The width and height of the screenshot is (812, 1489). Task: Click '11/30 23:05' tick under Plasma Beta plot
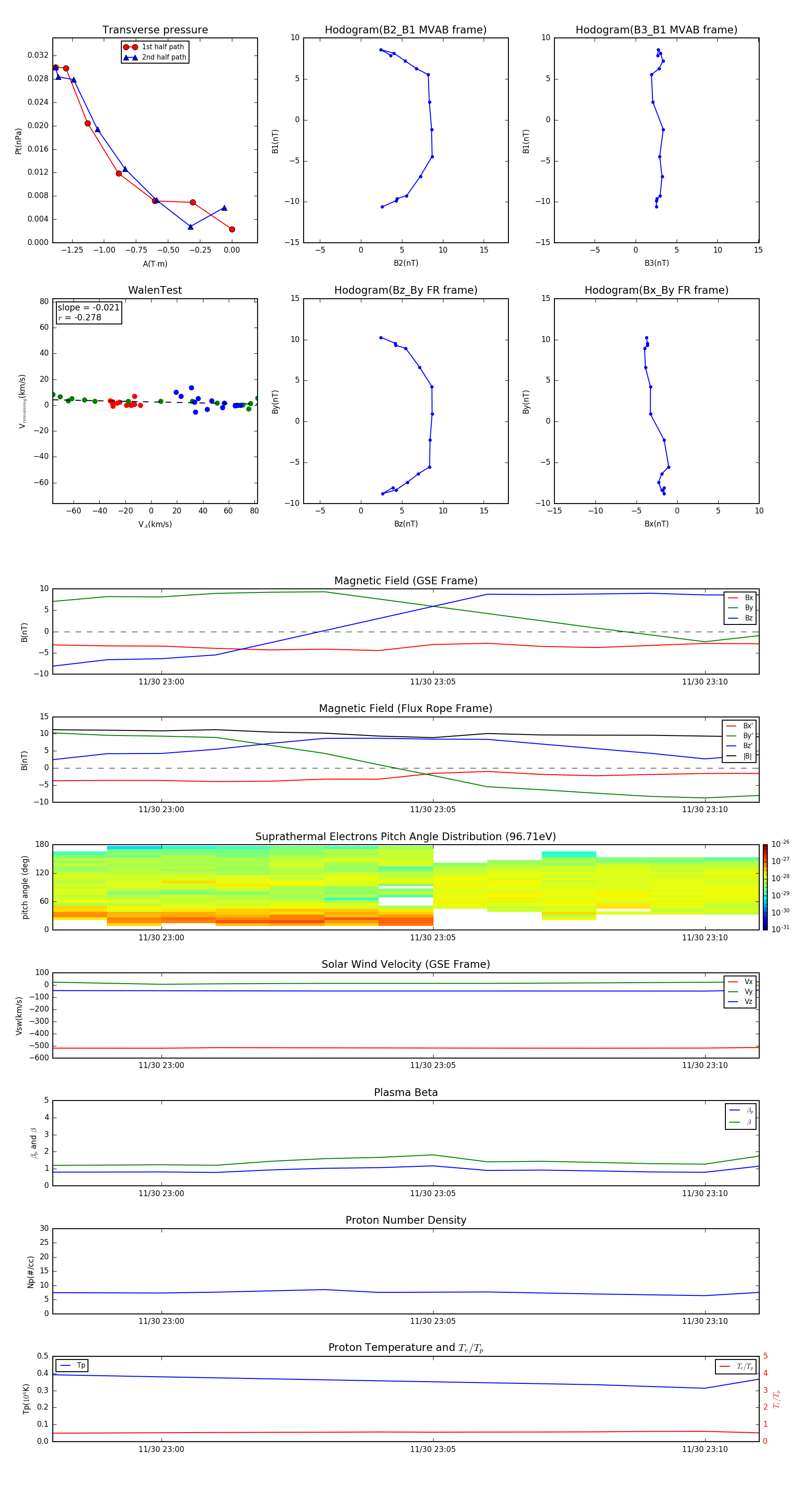click(433, 1193)
